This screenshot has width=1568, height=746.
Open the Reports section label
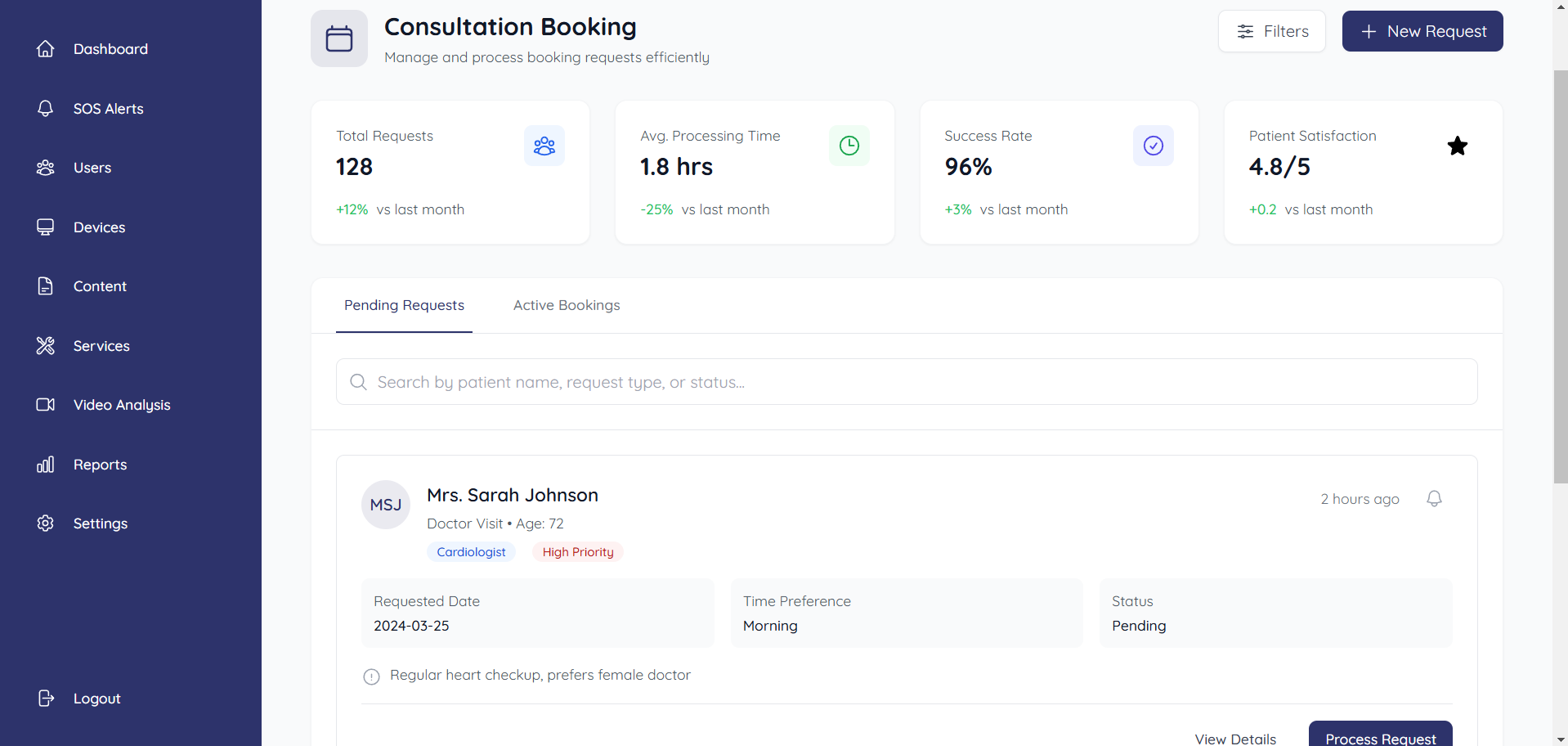(x=100, y=465)
